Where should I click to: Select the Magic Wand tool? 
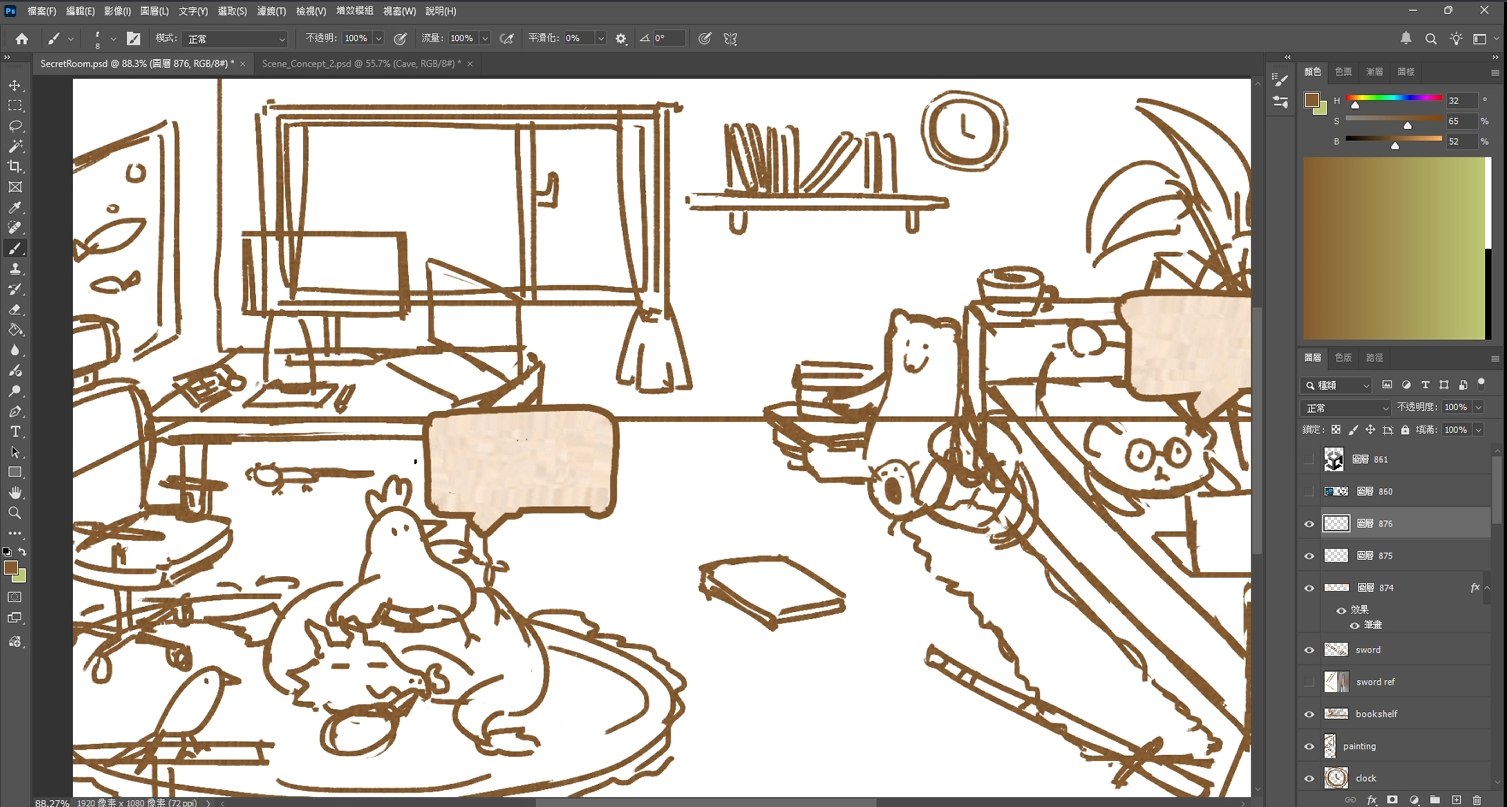[x=15, y=146]
